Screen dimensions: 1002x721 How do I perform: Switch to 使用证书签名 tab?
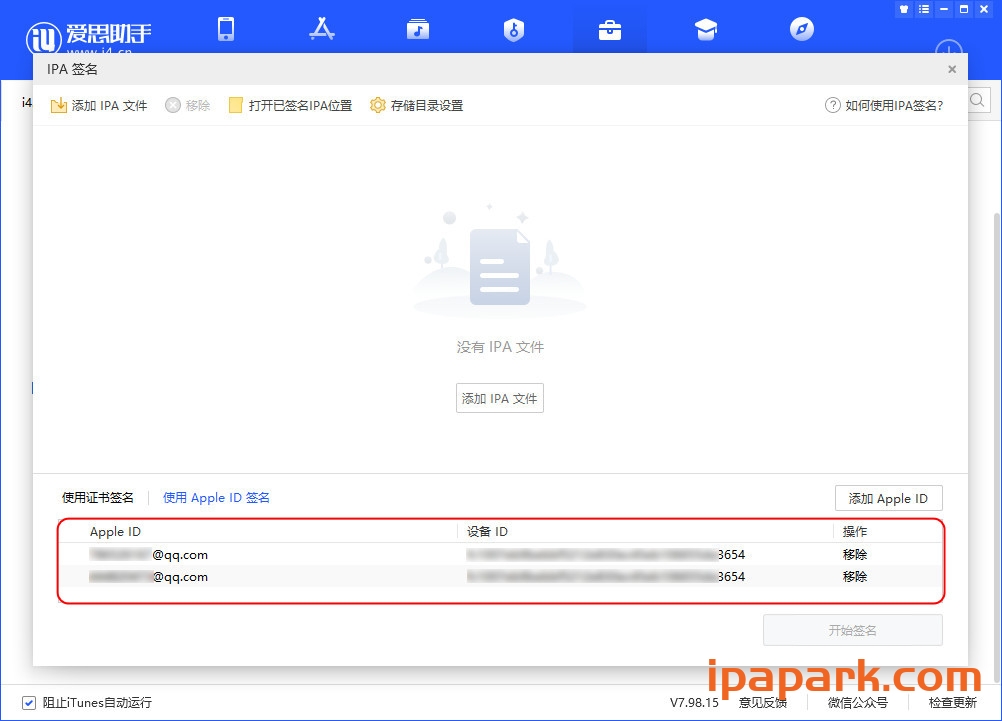99,497
